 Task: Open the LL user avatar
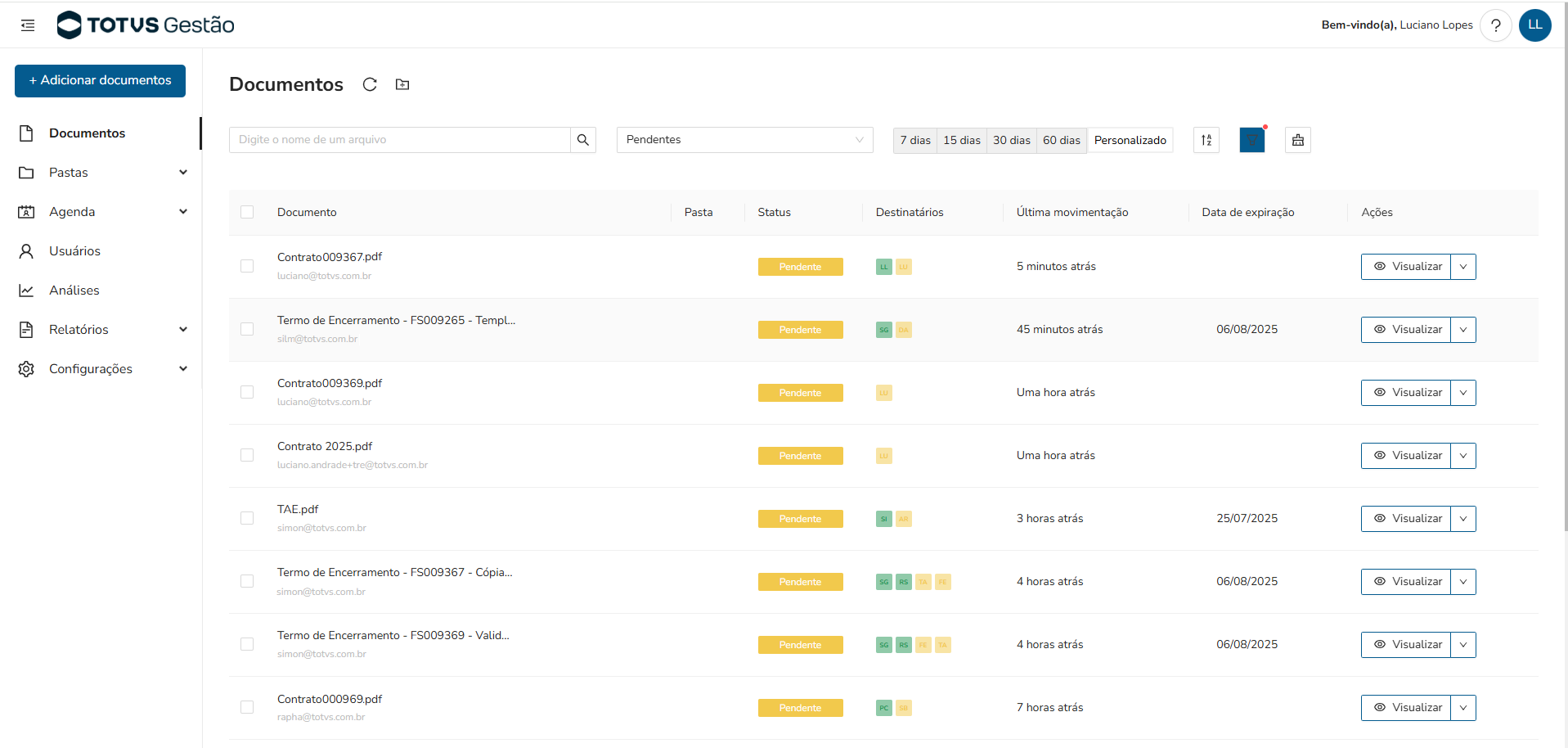[1534, 25]
